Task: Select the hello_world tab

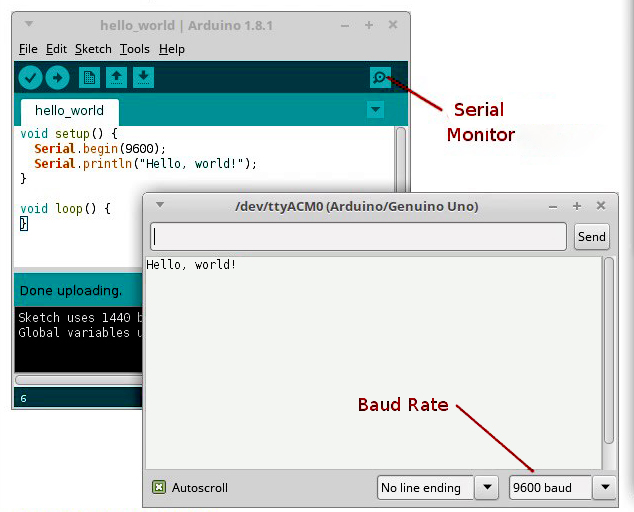Action: click(x=69, y=111)
